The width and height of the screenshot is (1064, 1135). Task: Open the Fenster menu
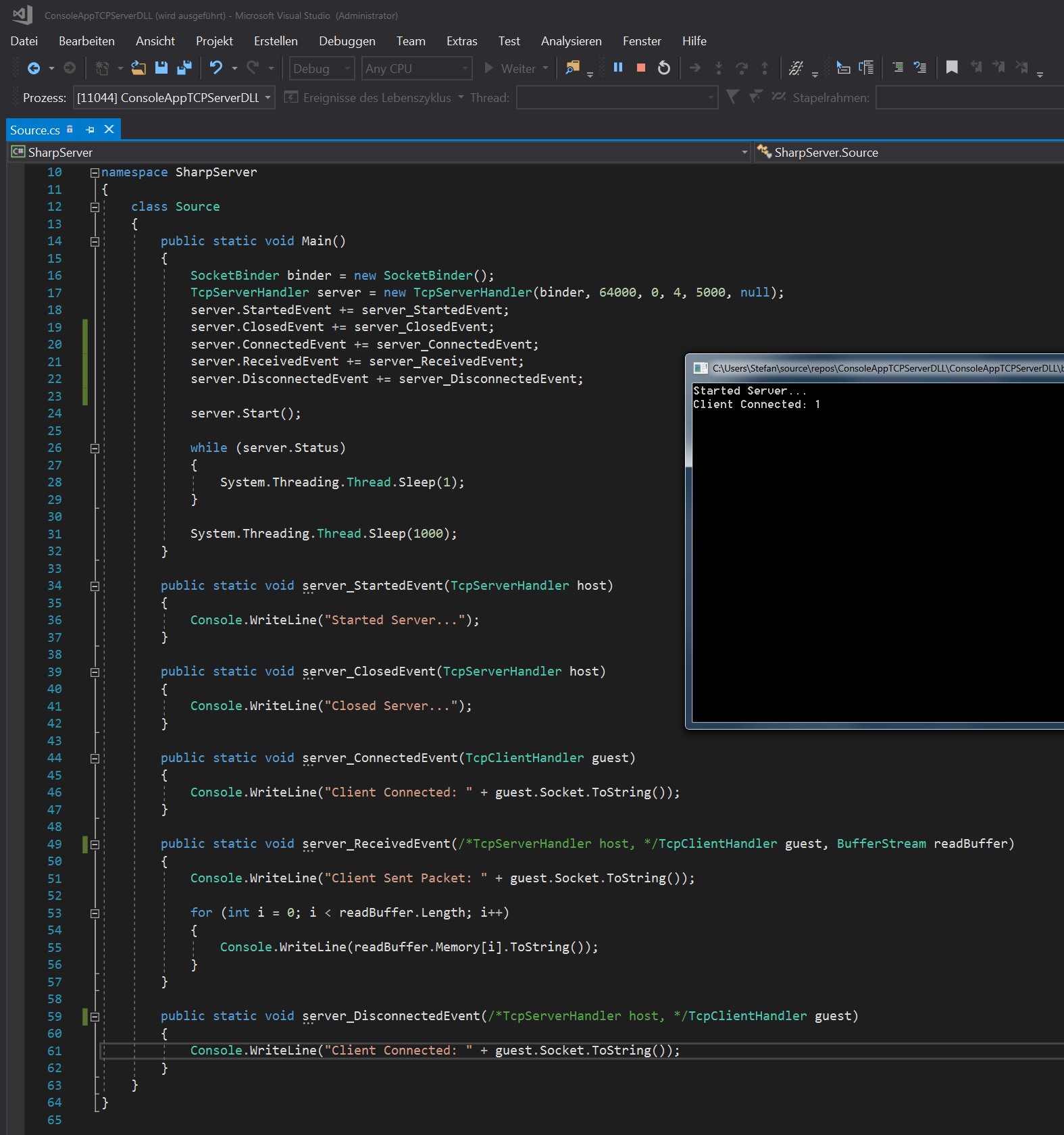[642, 41]
